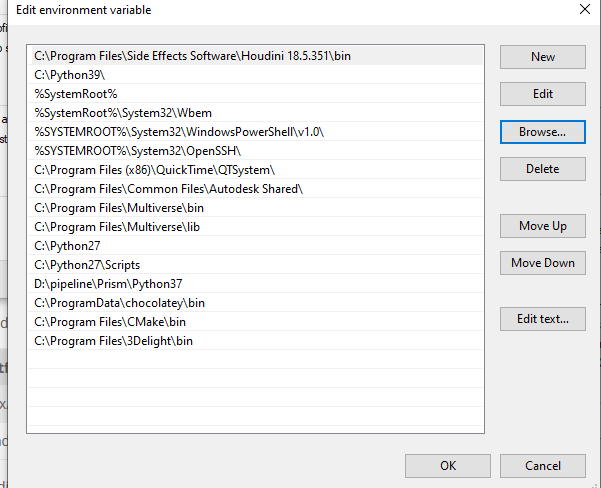
Task: Click the New button
Action: (x=543, y=57)
